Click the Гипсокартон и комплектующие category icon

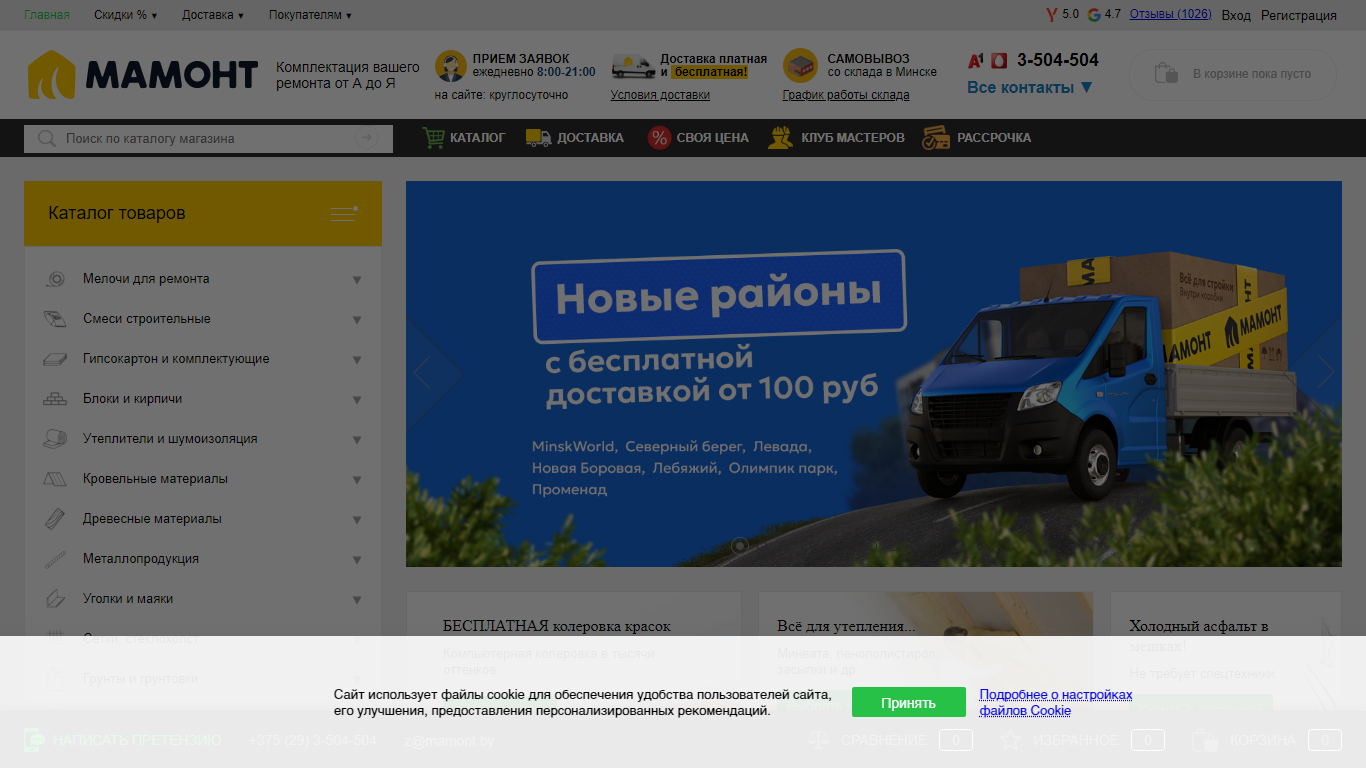[55, 359]
